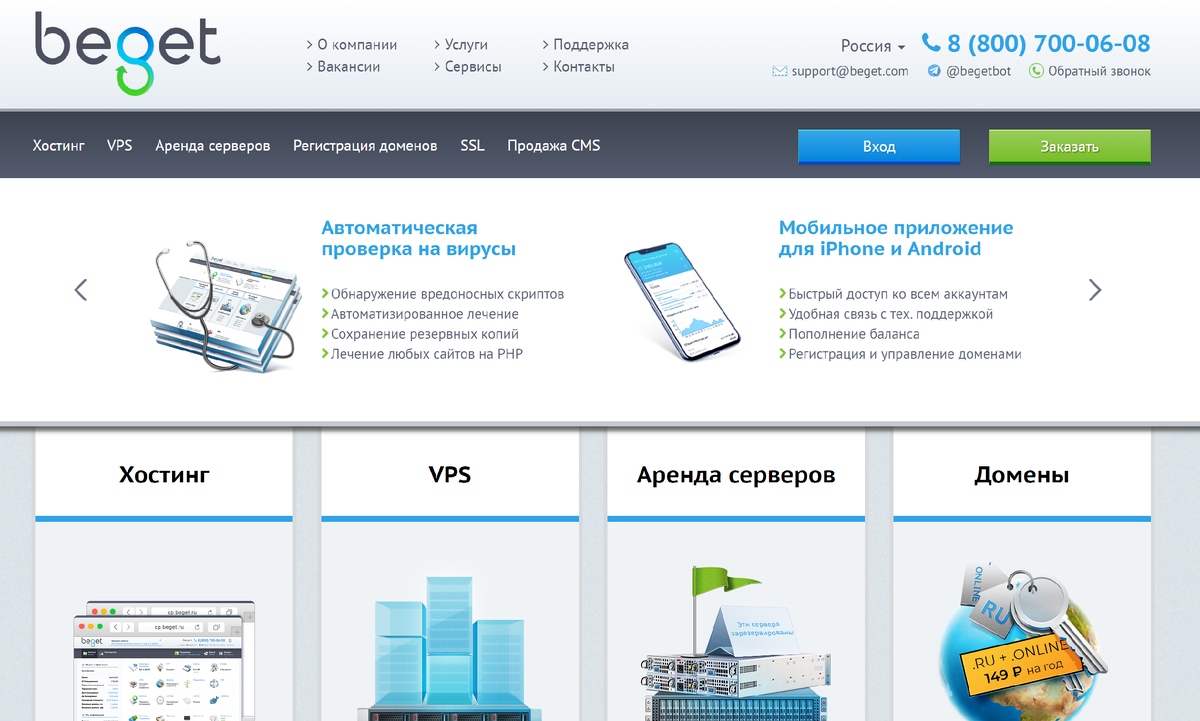Click the Хостинг control panel screenshot image

(164, 660)
